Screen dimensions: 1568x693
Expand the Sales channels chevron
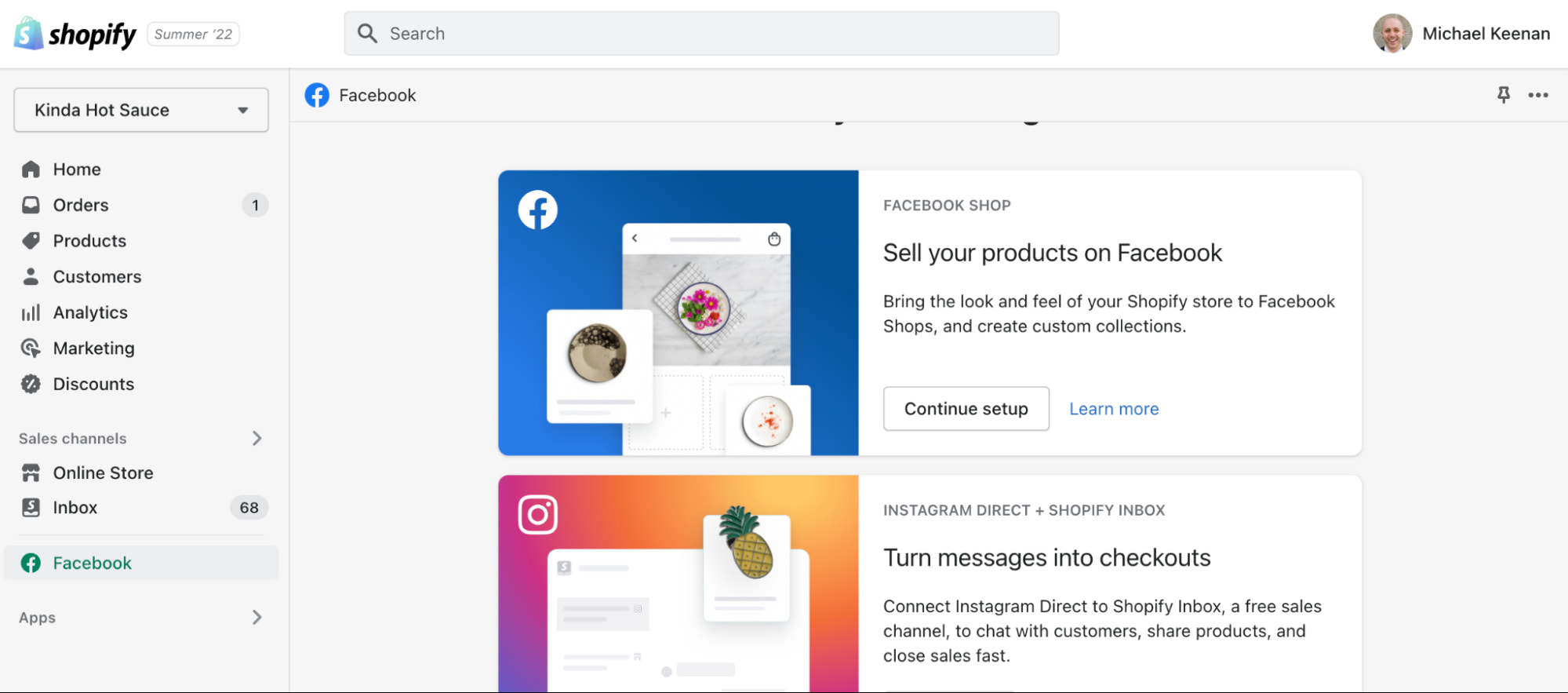click(x=256, y=438)
